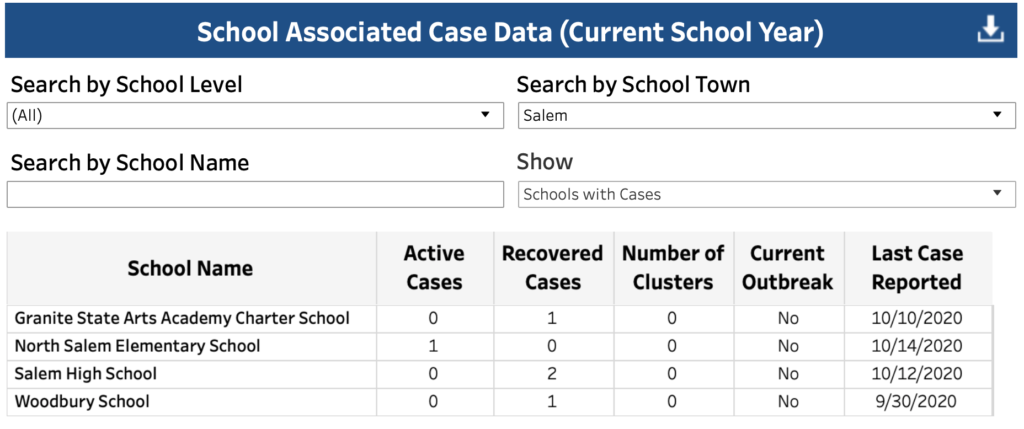Click the Search by School Name field
1024x429 pixels.
coord(255,195)
